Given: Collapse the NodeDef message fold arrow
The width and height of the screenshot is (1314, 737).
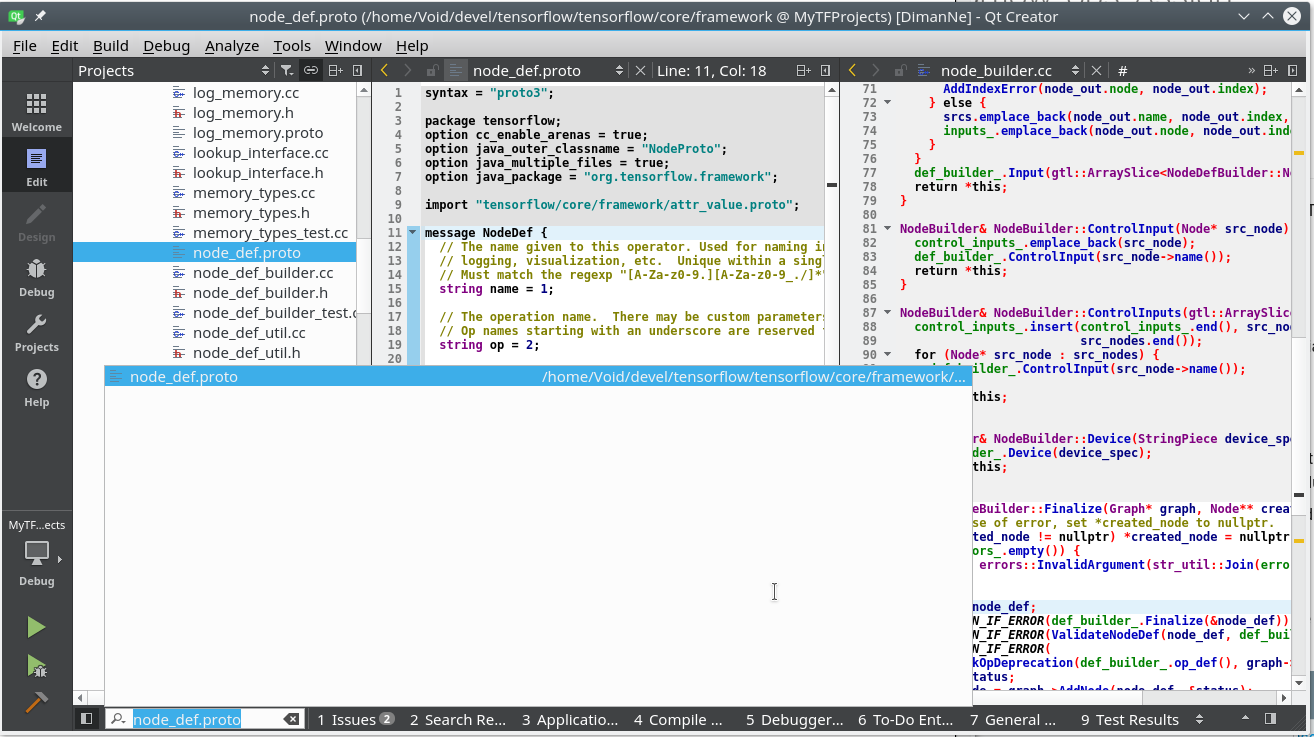Looking at the screenshot, I should pyautogui.click(x=412, y=233).
